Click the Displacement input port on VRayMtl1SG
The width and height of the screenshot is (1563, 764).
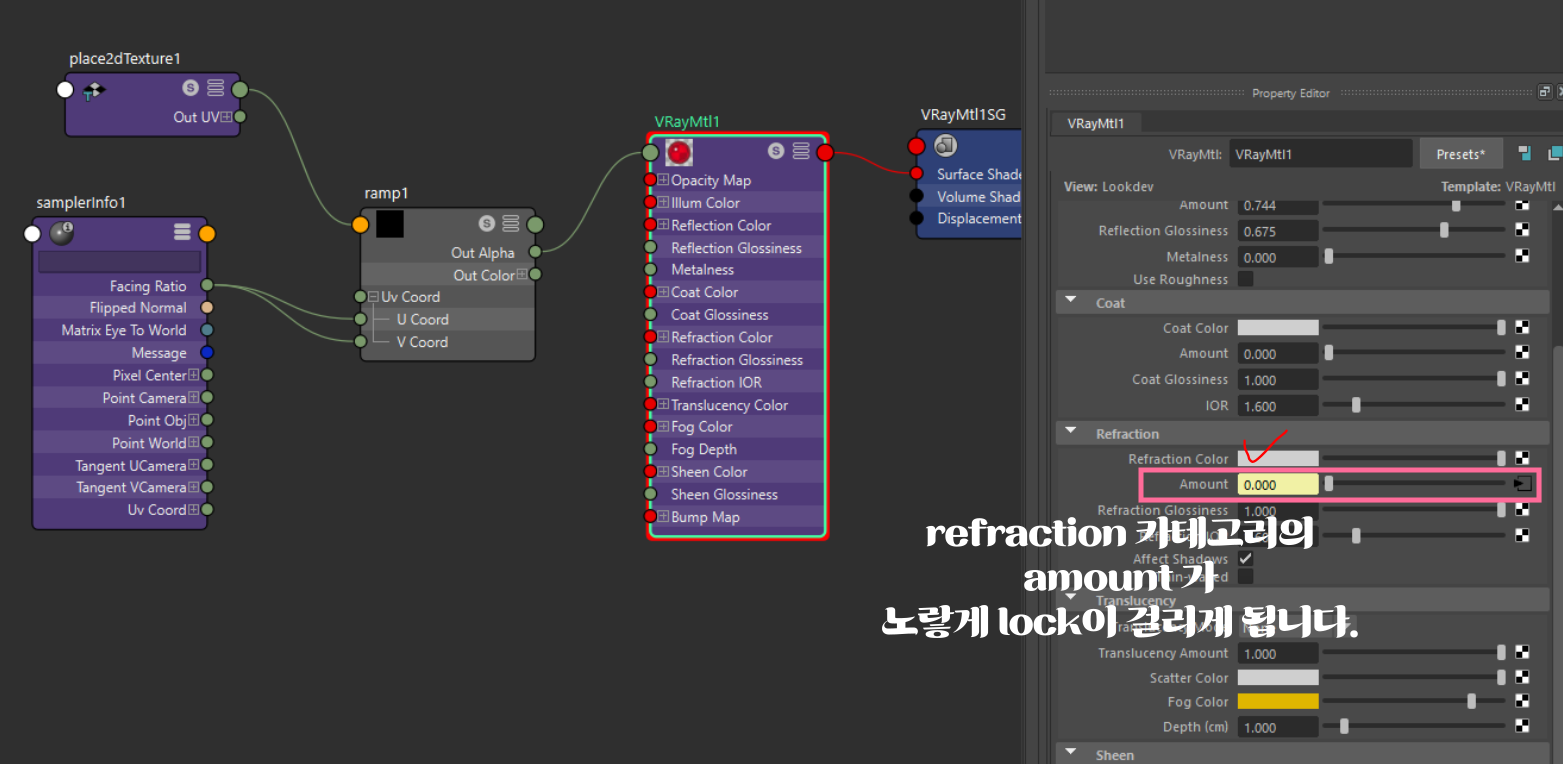[915, 218]
